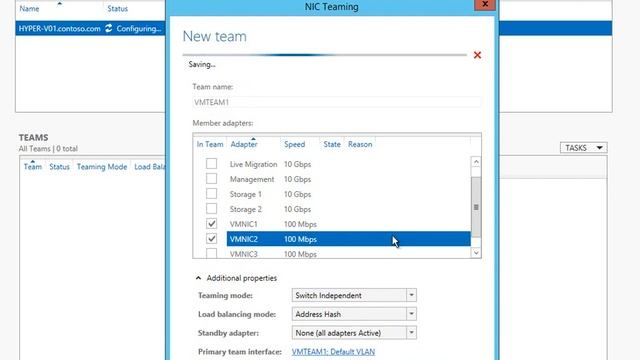Select the Storage 2 adapter row

point(349,209)
